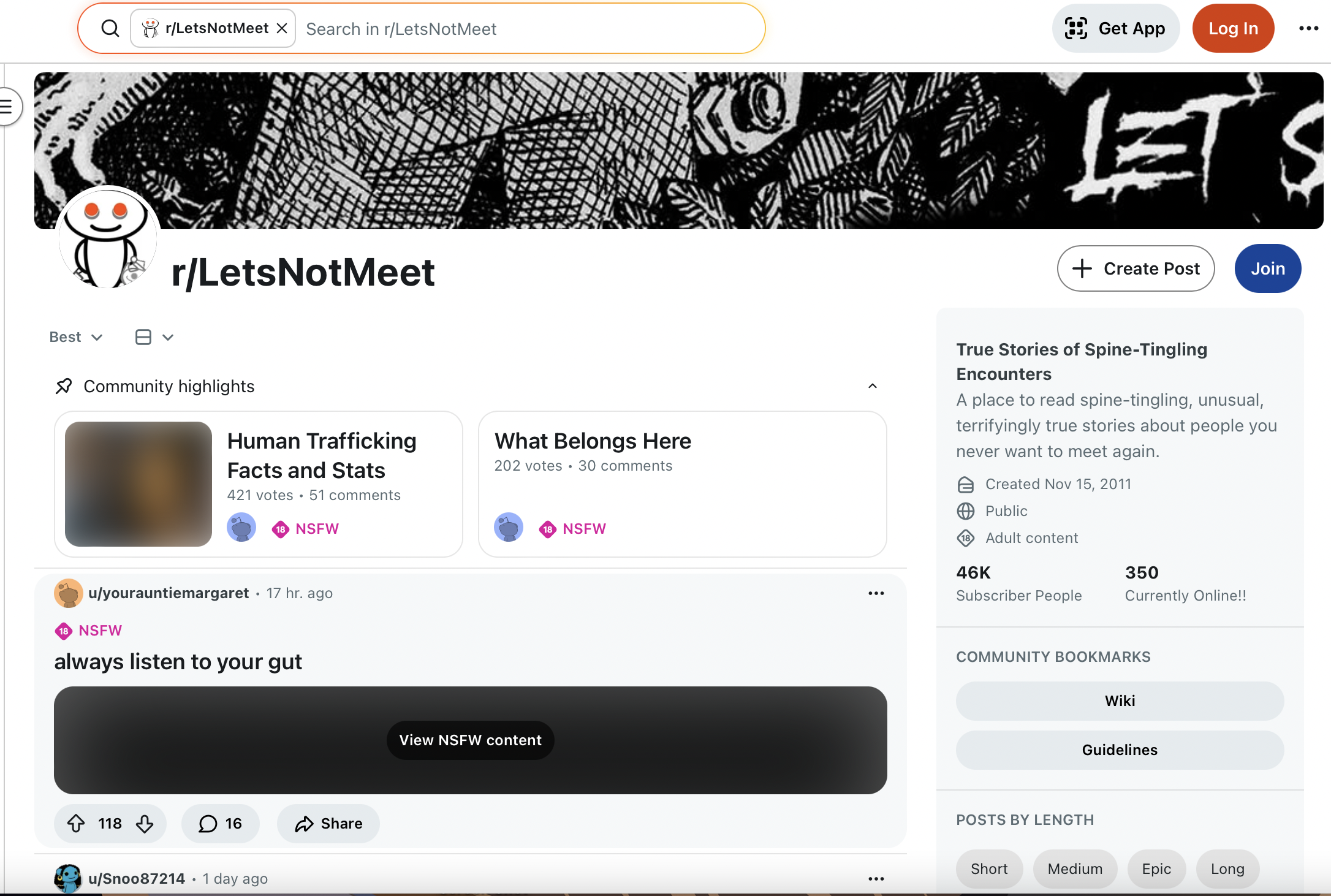Screen dimensions: 1331x896
Task: Open the left sidebar hamburger menu
Action: 7,107
